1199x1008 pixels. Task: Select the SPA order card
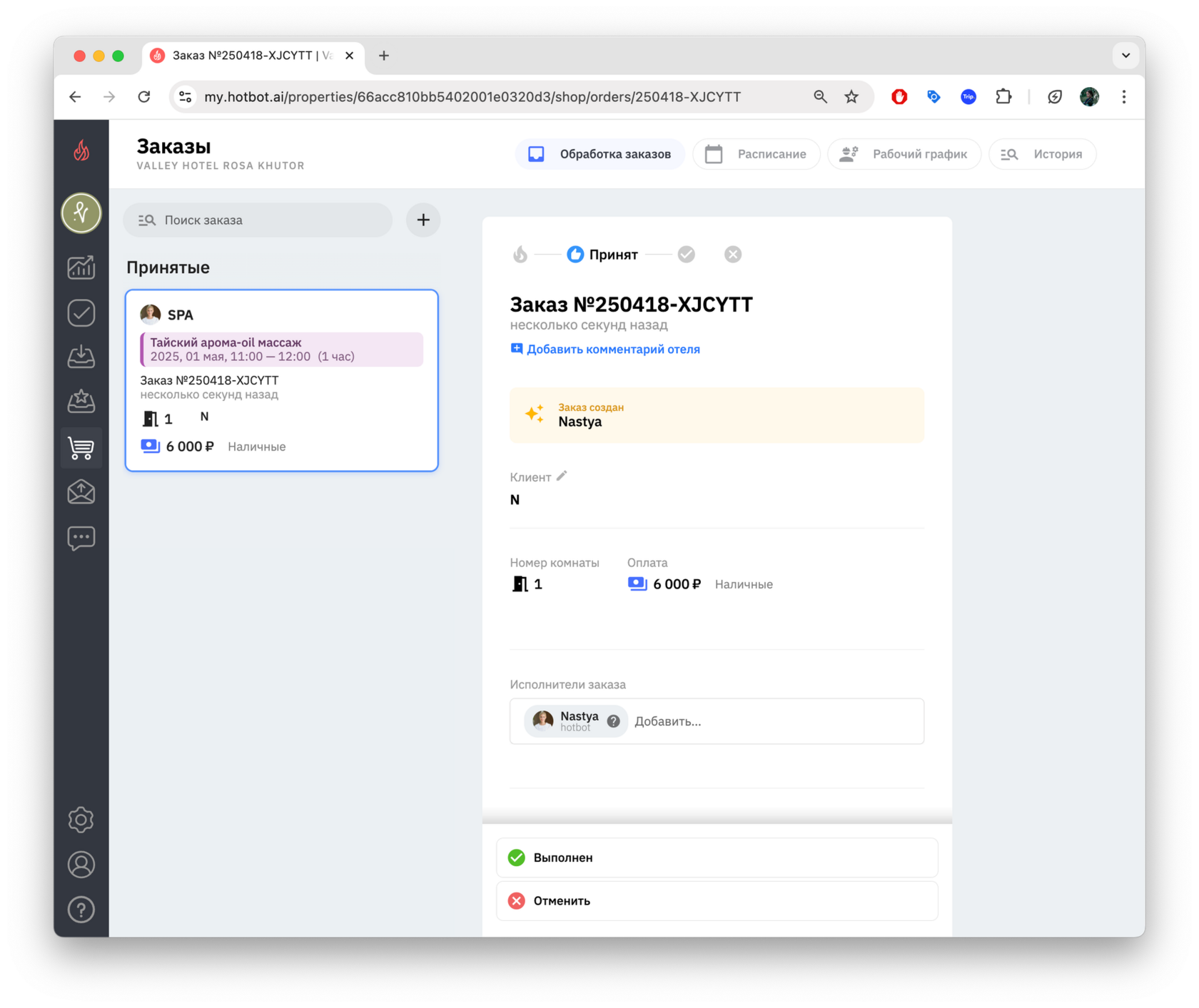coord(282,380)
